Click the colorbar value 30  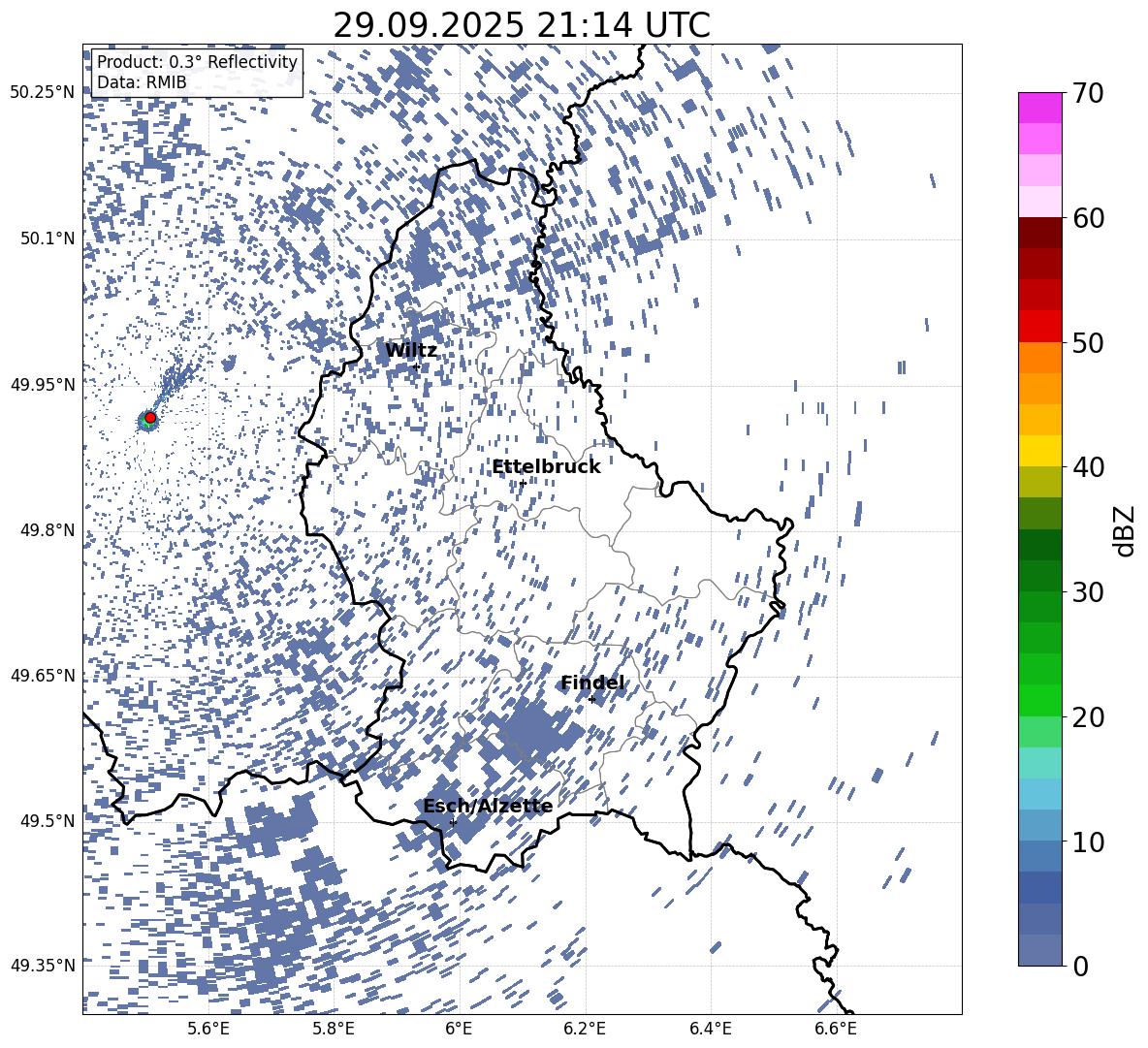tap(1089, 592)
